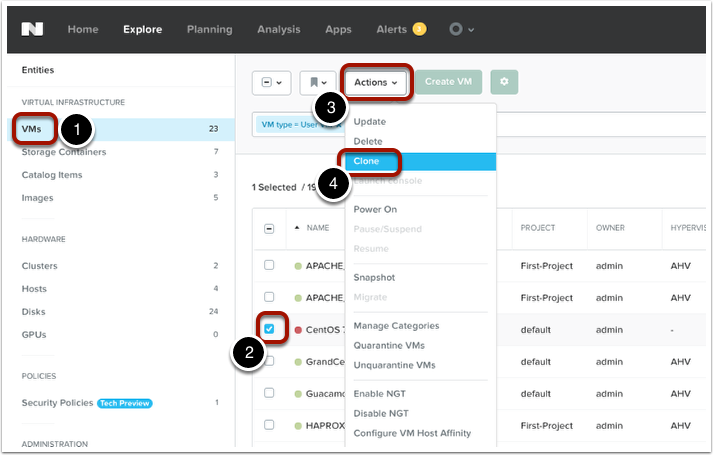Click the Alerts notification badge
713x455 pixels.
click(x=419, y=30)
